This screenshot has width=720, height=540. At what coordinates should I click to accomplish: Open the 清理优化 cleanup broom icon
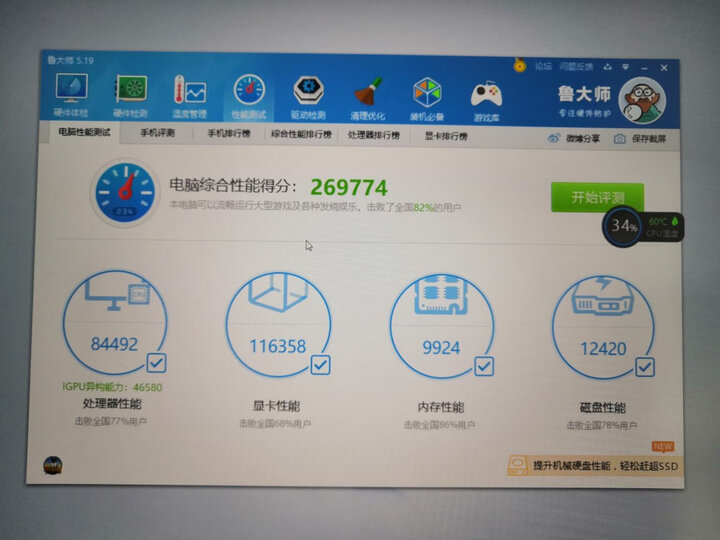tap(368, 92)
